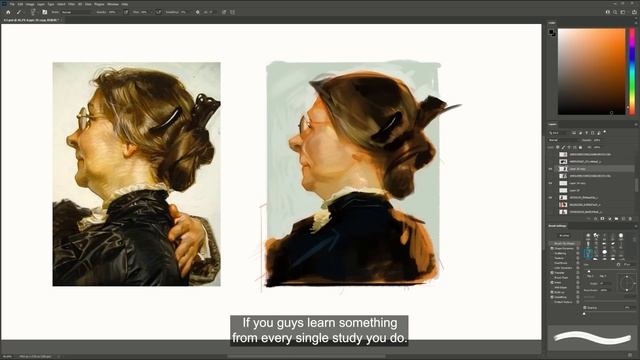Link layers icon at panel bottom
This screenshot has height=360, width=640.
[x=588, y=219]
